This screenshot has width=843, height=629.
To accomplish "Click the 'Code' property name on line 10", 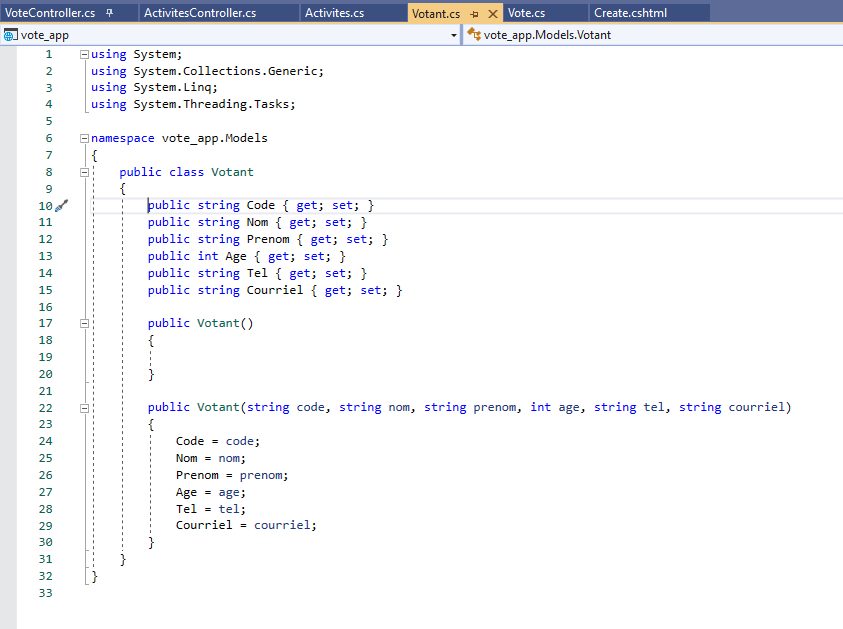I will pyautogui.click(x=261, y=205).
